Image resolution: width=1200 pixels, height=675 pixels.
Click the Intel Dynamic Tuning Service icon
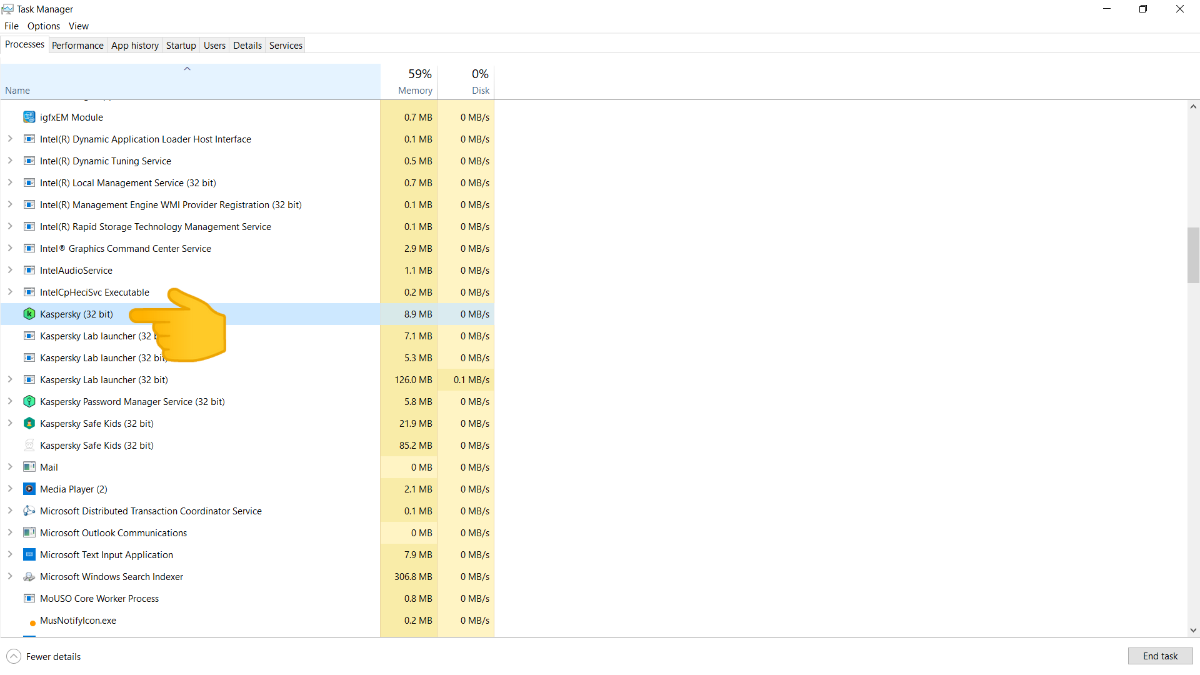coord(29,161)
